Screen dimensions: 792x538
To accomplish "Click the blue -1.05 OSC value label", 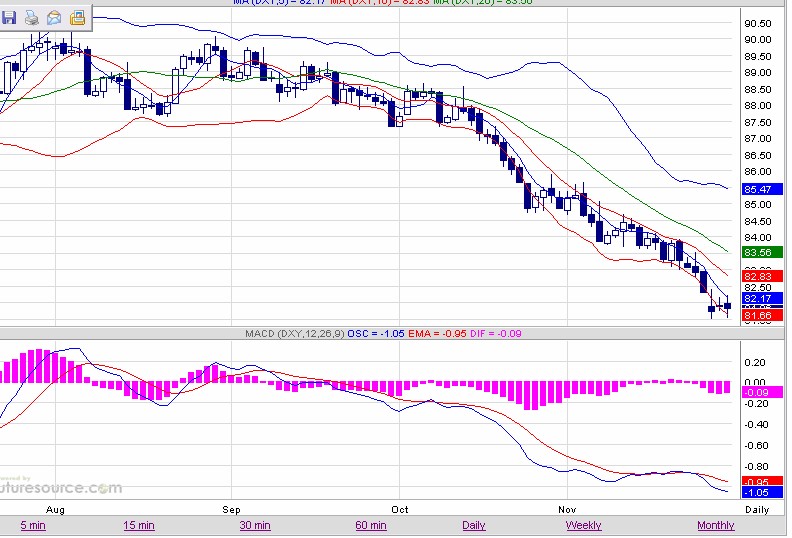I will 757,492.
